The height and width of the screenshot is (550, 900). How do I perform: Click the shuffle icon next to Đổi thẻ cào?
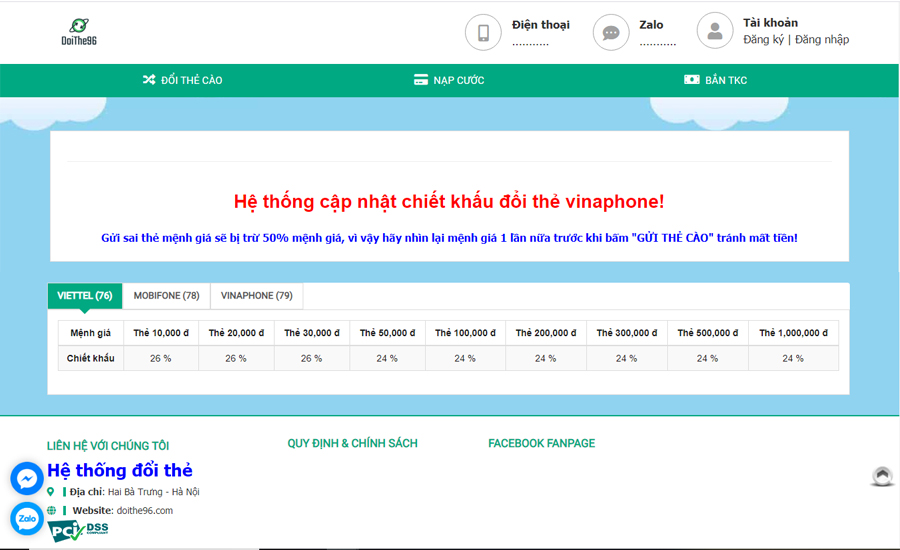pos(149,80)
